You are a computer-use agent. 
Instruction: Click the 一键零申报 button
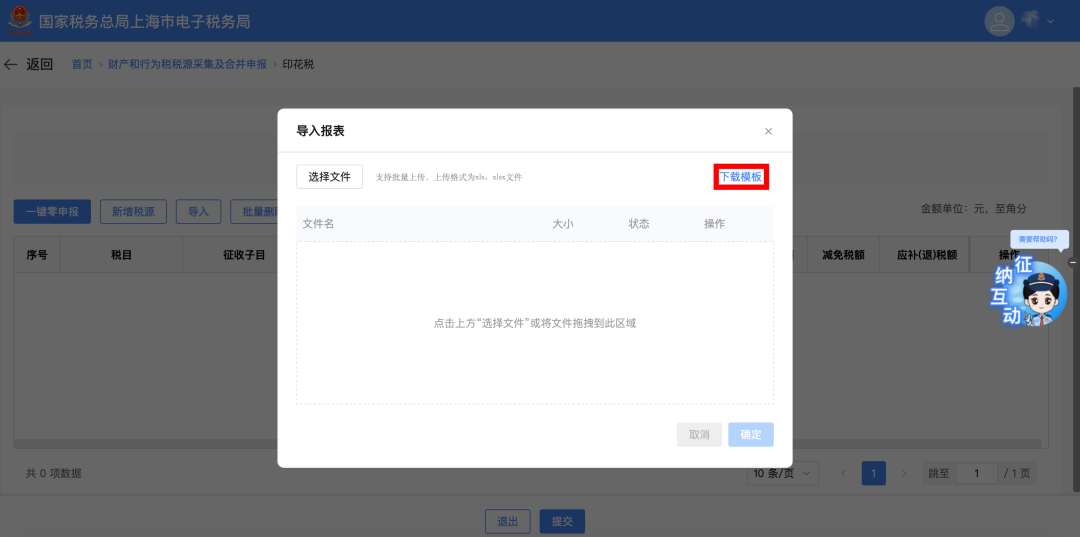[52, 212]
